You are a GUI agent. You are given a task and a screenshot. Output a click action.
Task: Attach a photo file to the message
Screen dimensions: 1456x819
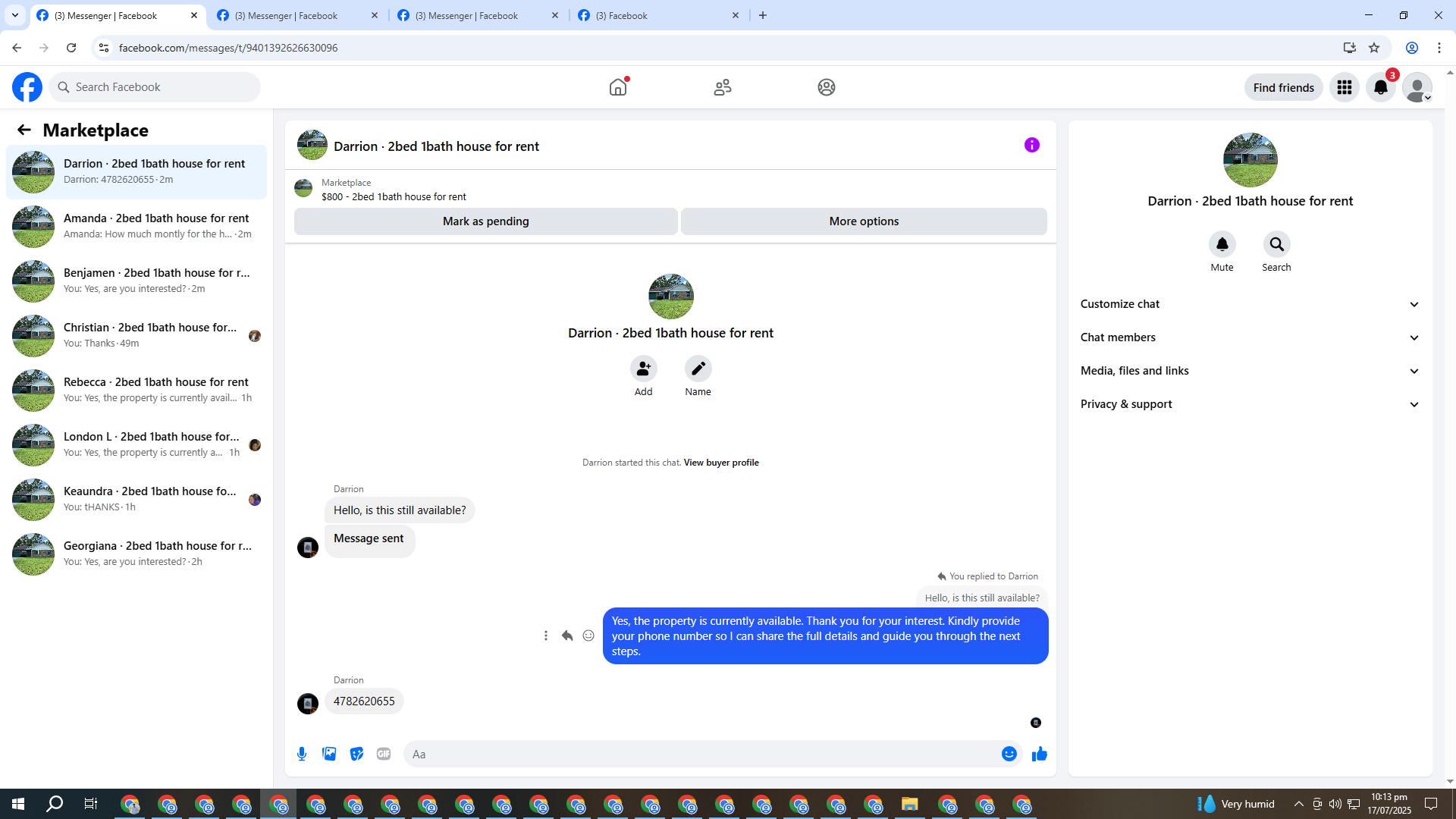coord(329,754)
